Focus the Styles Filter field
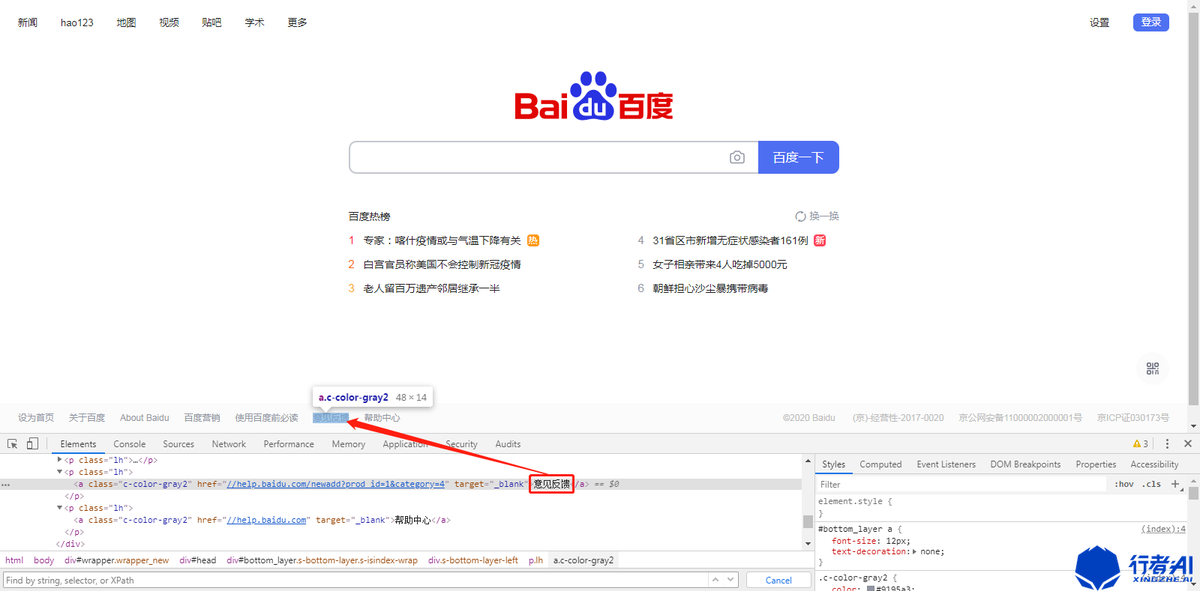This screenshot has height=591, width=1200. pos(960,484)
